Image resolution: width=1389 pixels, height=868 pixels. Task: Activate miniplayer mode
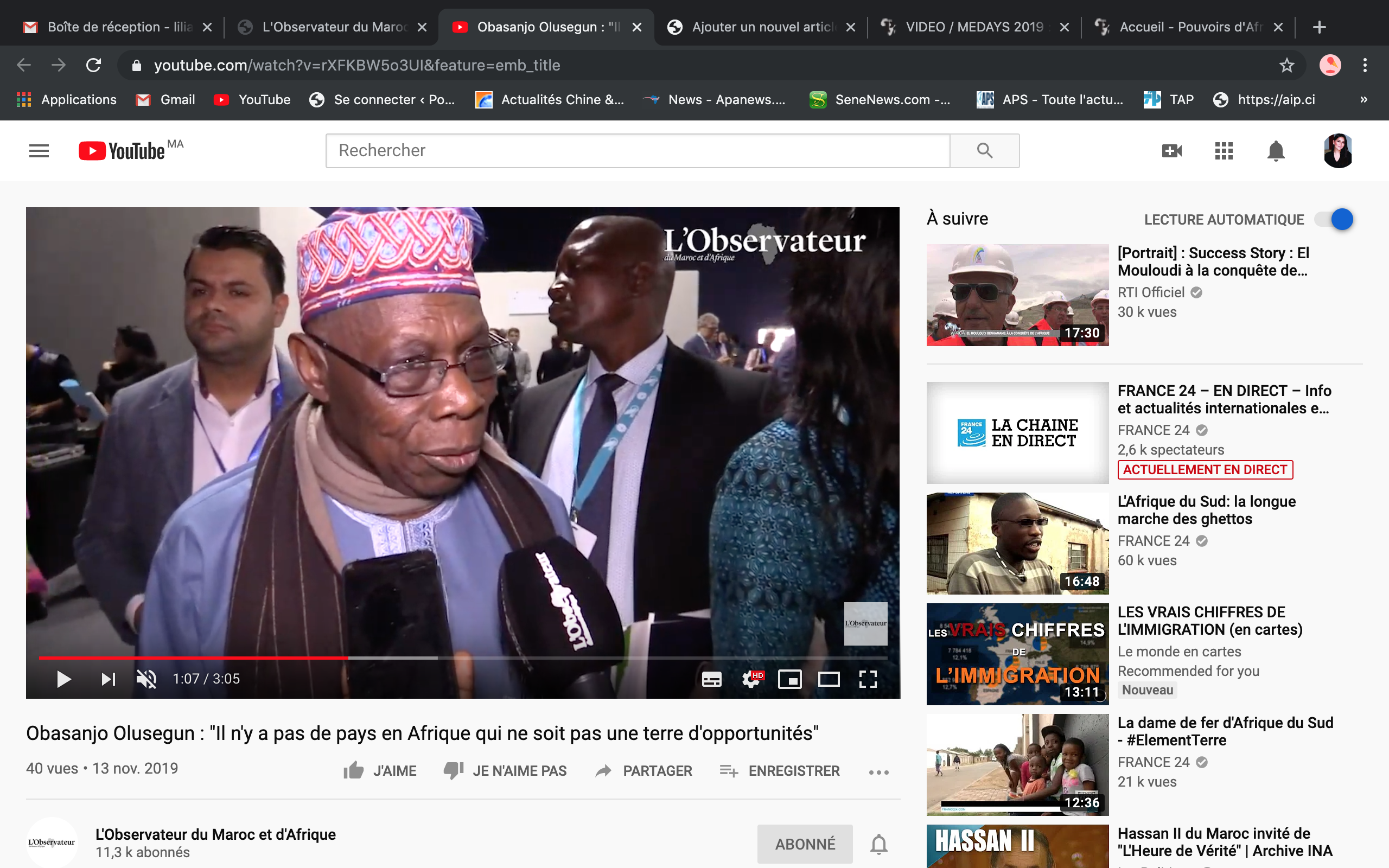(790, 679)
